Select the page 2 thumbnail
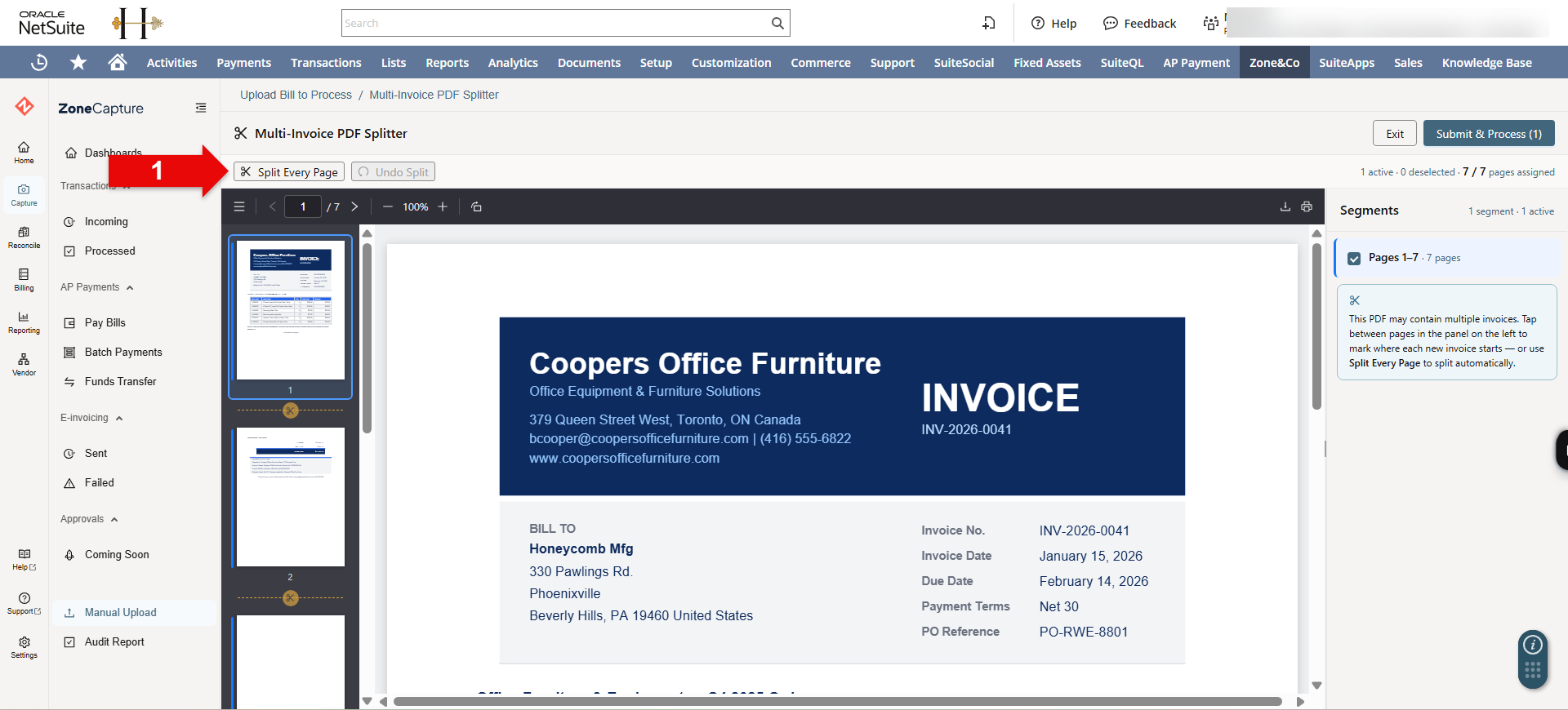This screenshot has height=710, width=1568. [x=291, y=497]
